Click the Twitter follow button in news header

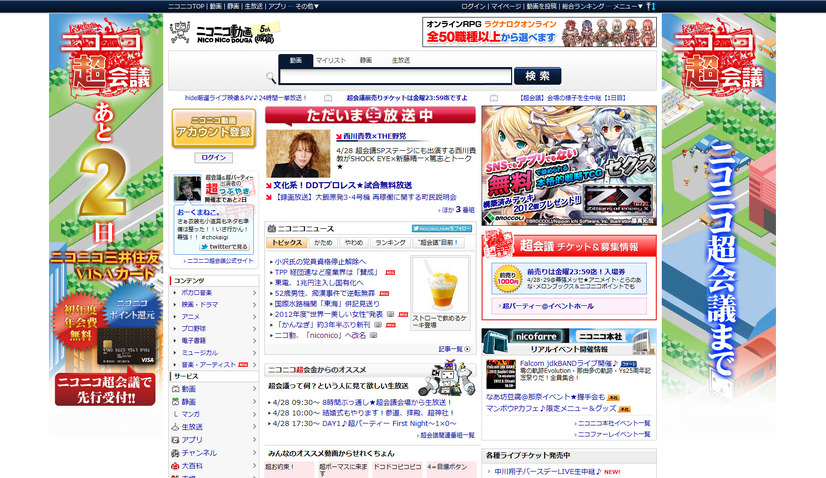(441, 228)
